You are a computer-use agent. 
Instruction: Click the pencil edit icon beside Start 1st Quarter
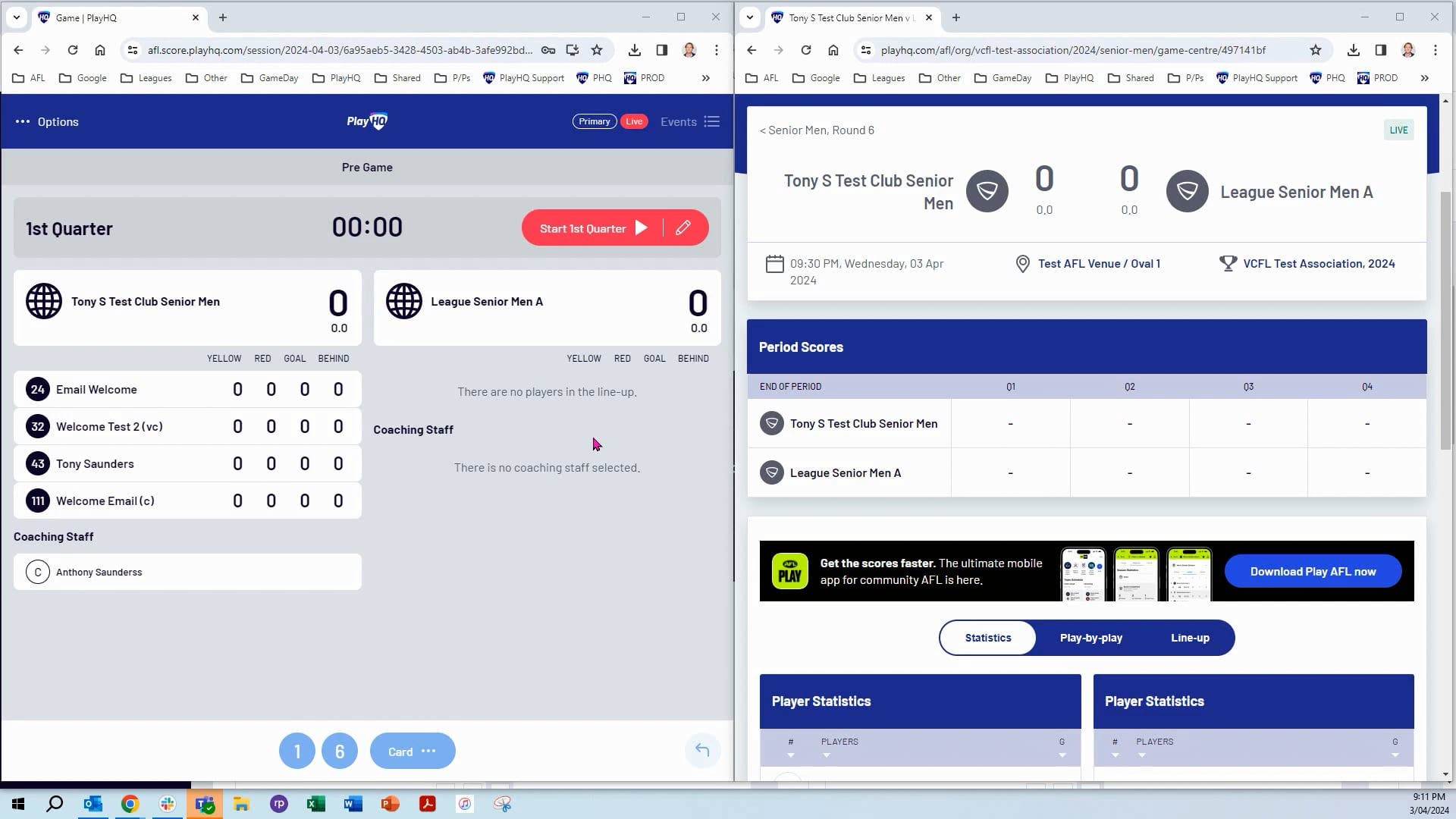pos(682,227)
